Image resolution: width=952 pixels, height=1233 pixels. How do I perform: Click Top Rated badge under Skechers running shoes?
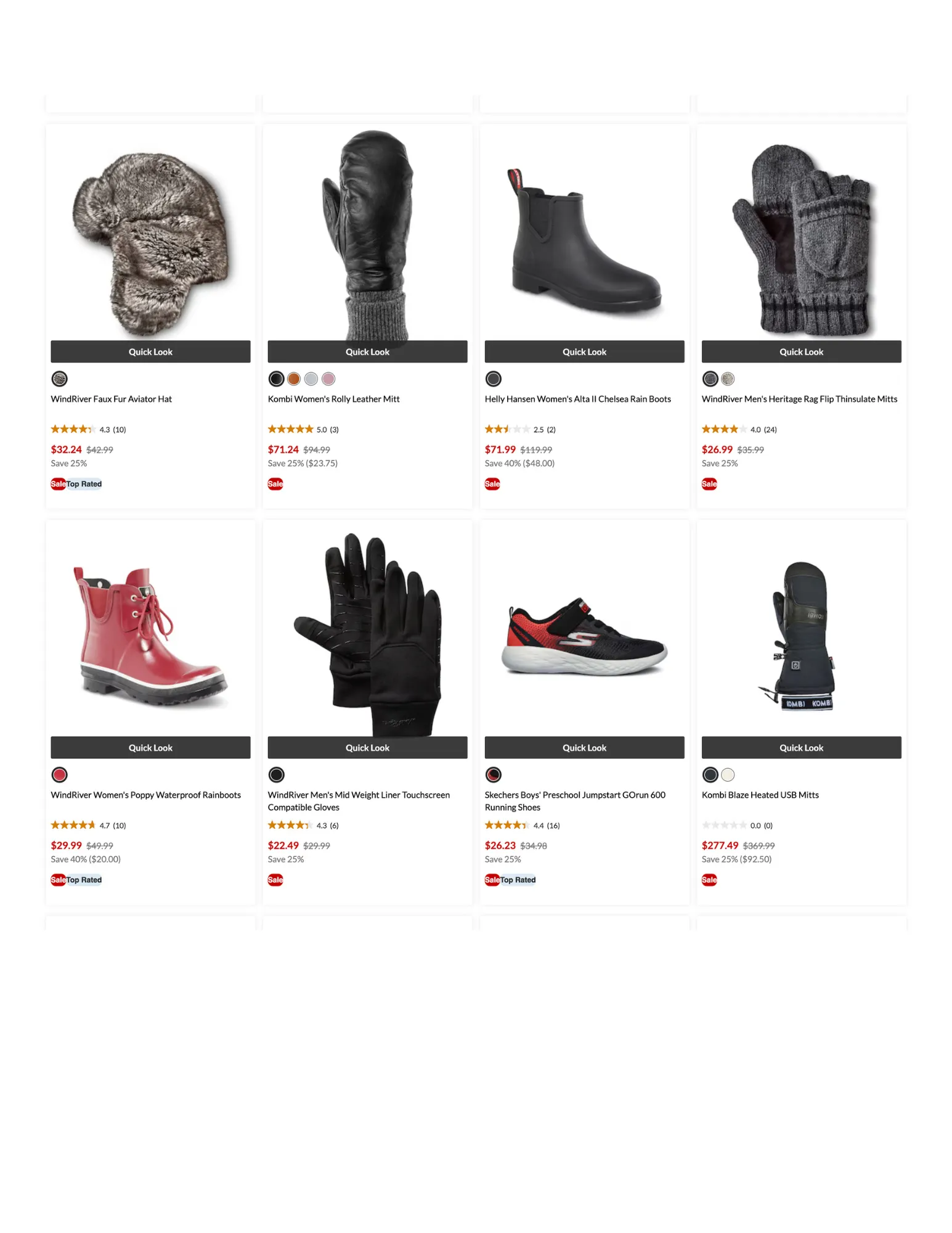click(x=518, y=880)
